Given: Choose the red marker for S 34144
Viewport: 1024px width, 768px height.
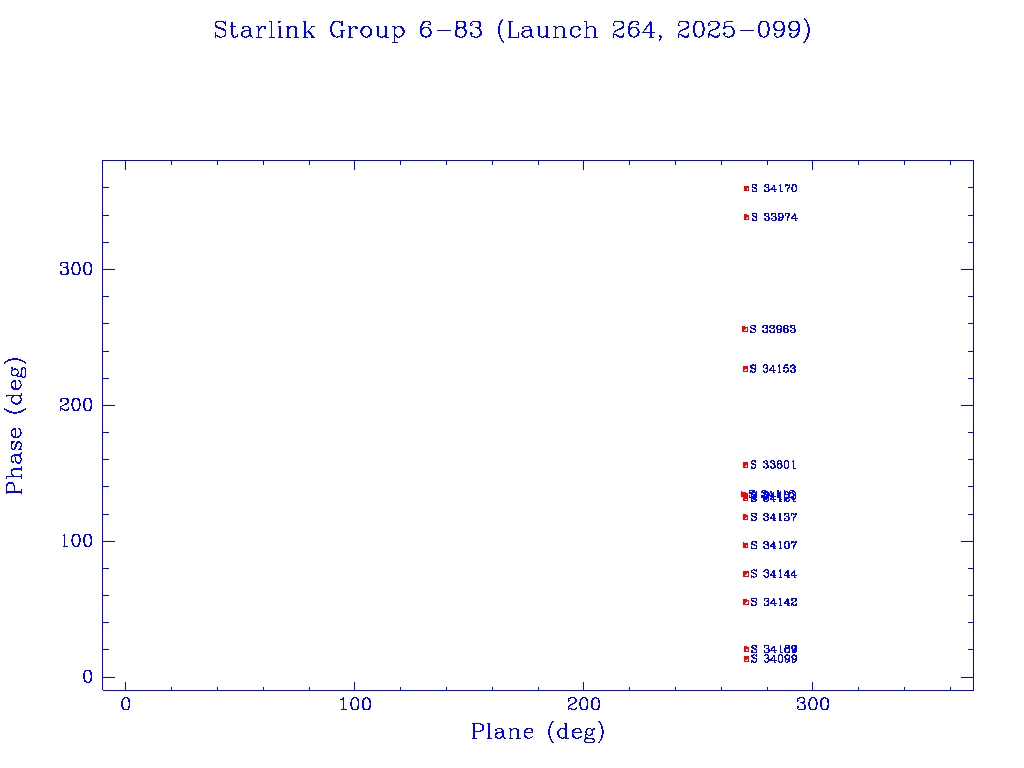Looking at the screenshot, I should [746, 574].
